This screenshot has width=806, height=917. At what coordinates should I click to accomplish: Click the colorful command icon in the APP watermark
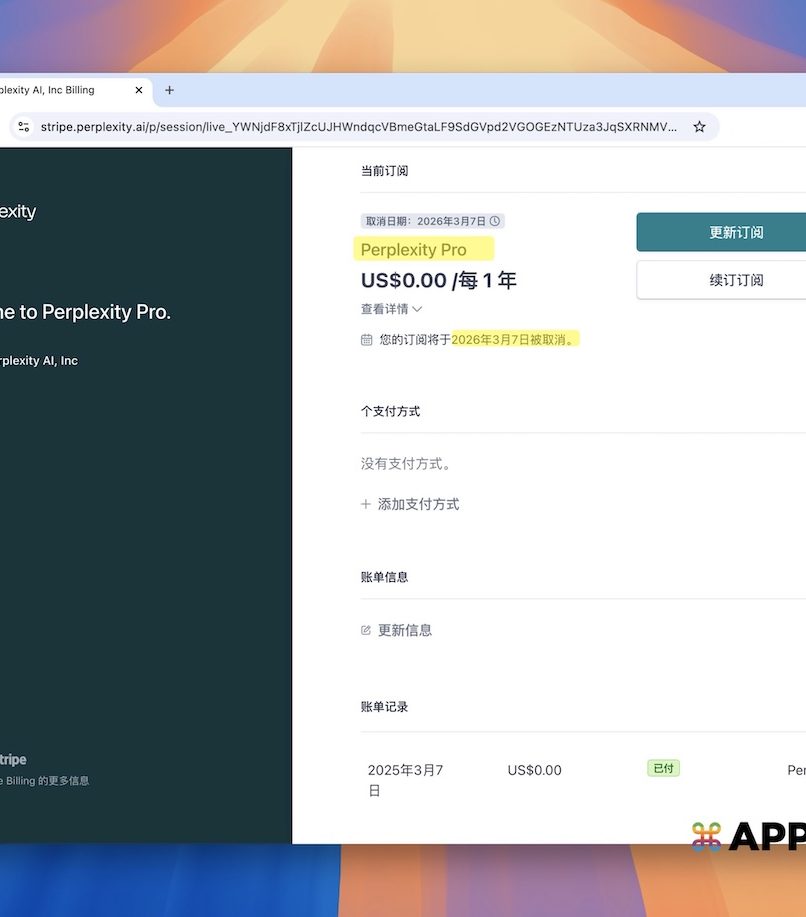[x=706, y=836]
